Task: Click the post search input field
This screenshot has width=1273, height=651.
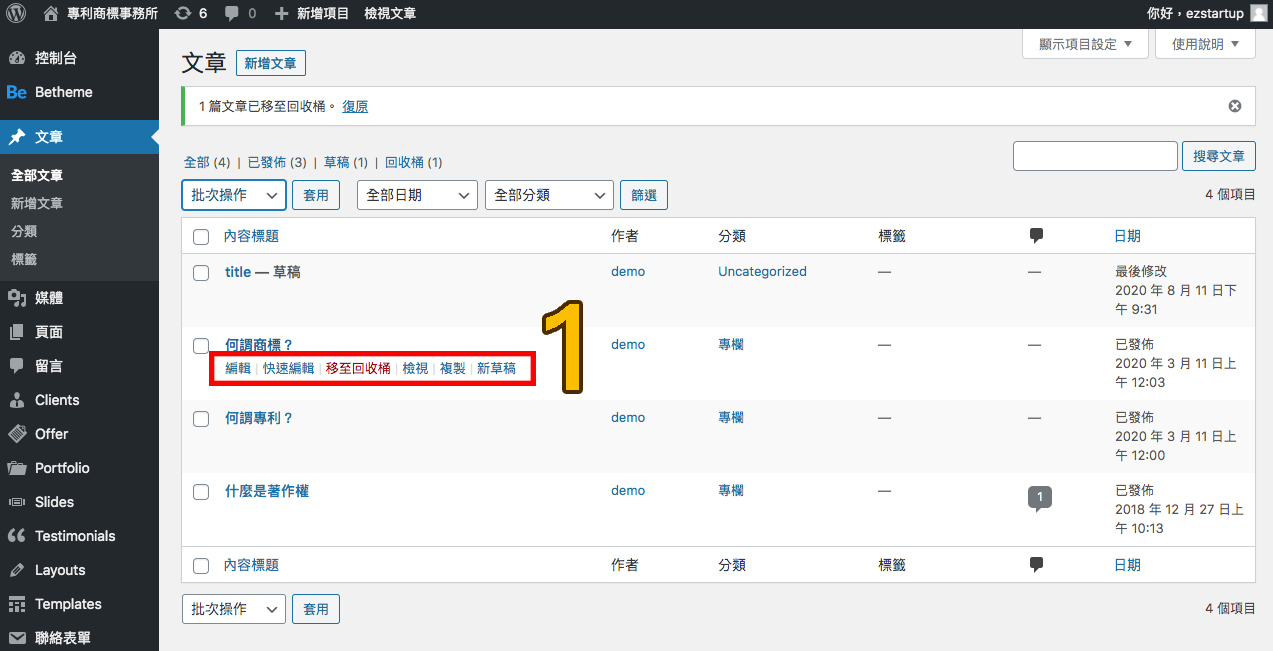Action: coord(1095,156)
